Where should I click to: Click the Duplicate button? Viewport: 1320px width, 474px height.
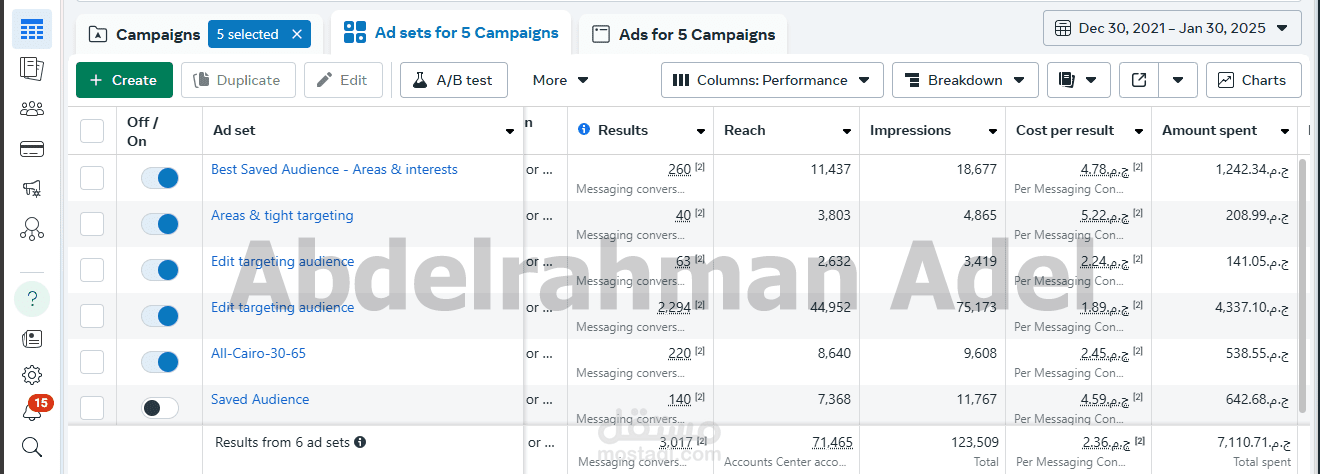[238, 80]
